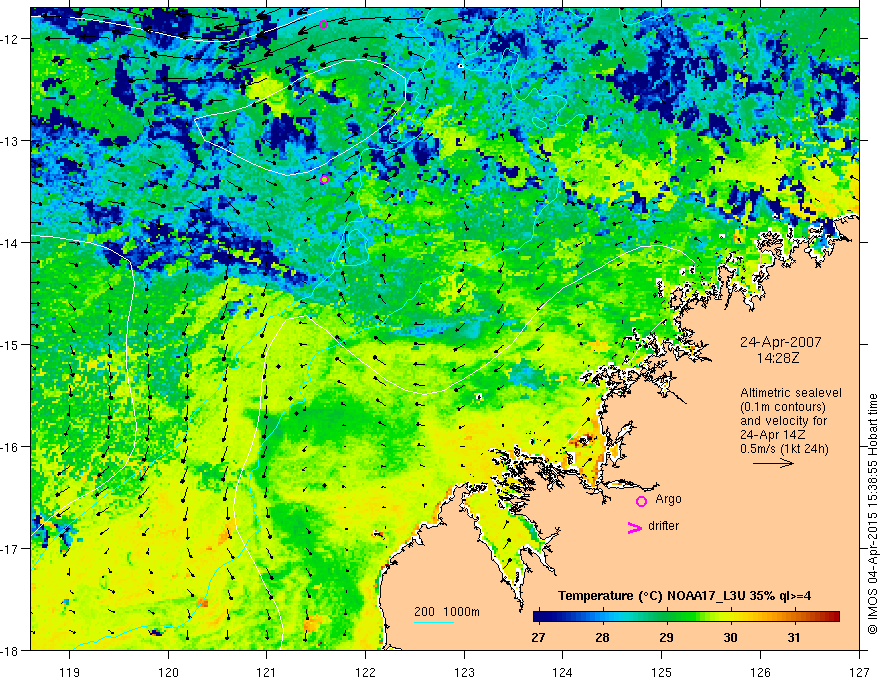The width and height of the screenshot is (880, 680).
Task: Click longitude axis label 126
Action: click(x=760, y=672)
